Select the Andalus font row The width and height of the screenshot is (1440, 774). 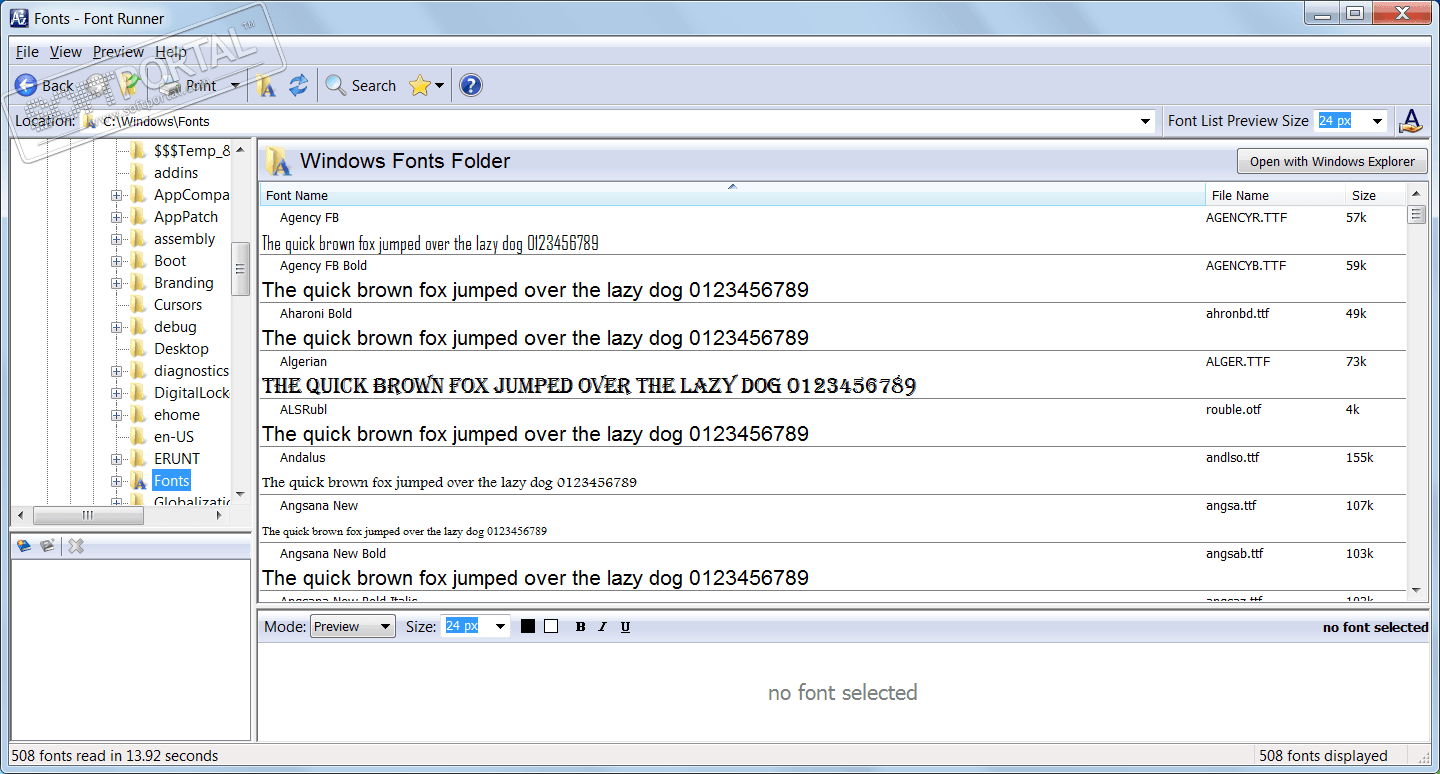click(832, 470)
